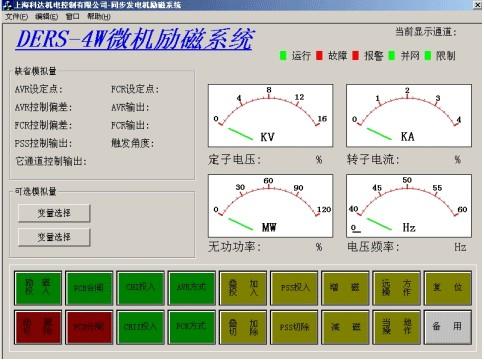Click the 定子电压 readout label
Image resolution: width=484 pixels, height=363 pixels.
pyautogui.click(x=235, y=159)
